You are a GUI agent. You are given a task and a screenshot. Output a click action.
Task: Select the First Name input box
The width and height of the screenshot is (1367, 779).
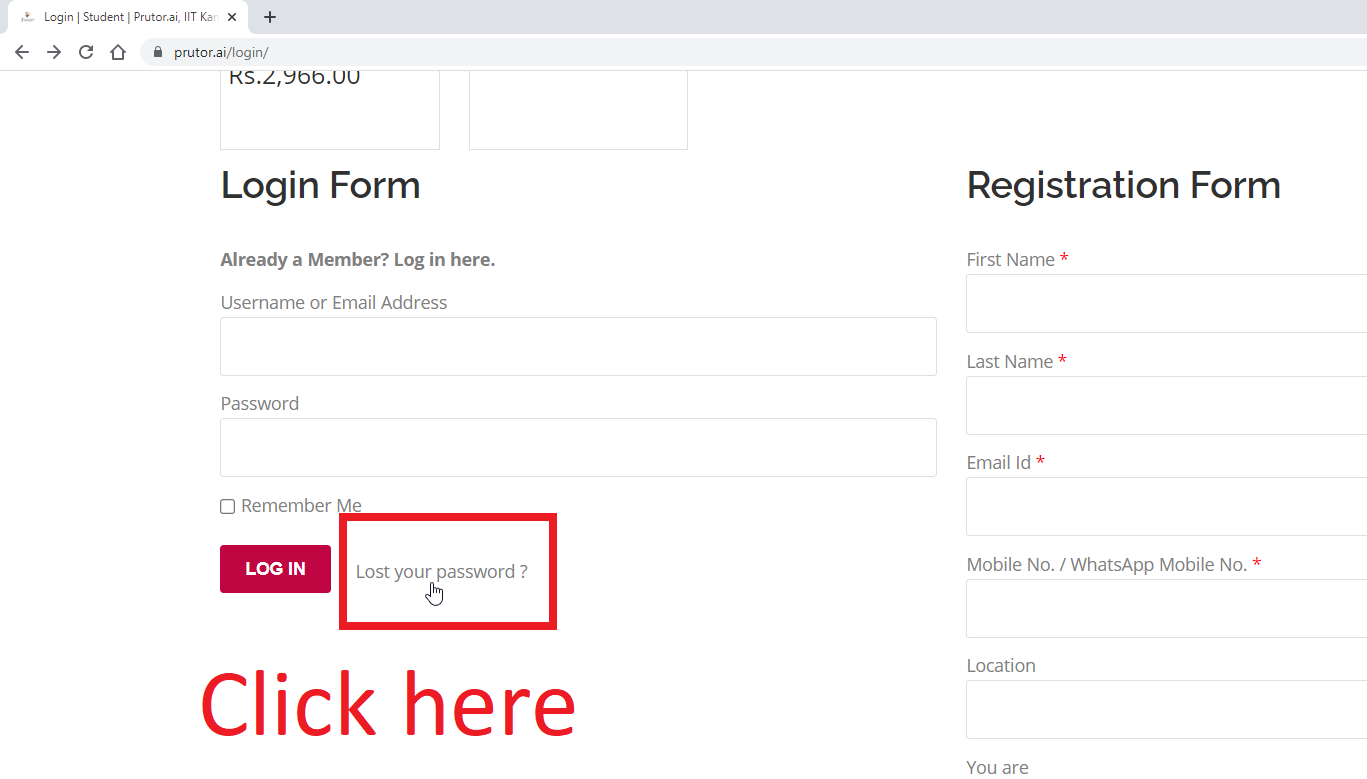pos(1166,304)
